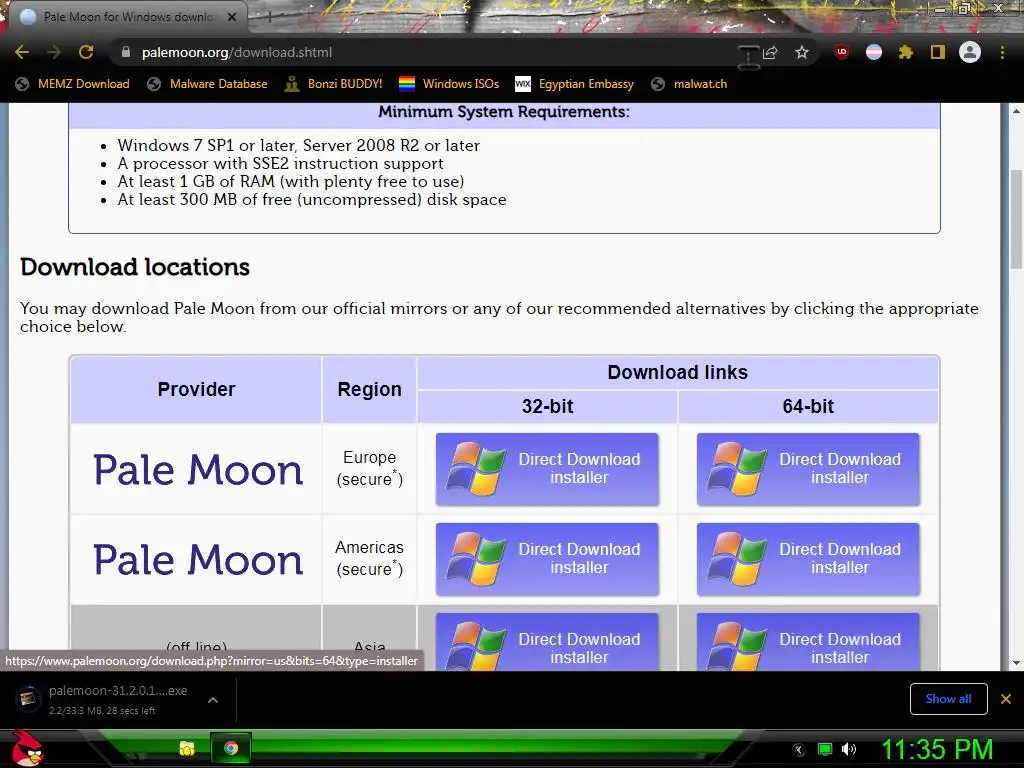This screenshot has height=768, width=1024.
Task: Toggle the browser side panel icon
Action: click(938, 52)
